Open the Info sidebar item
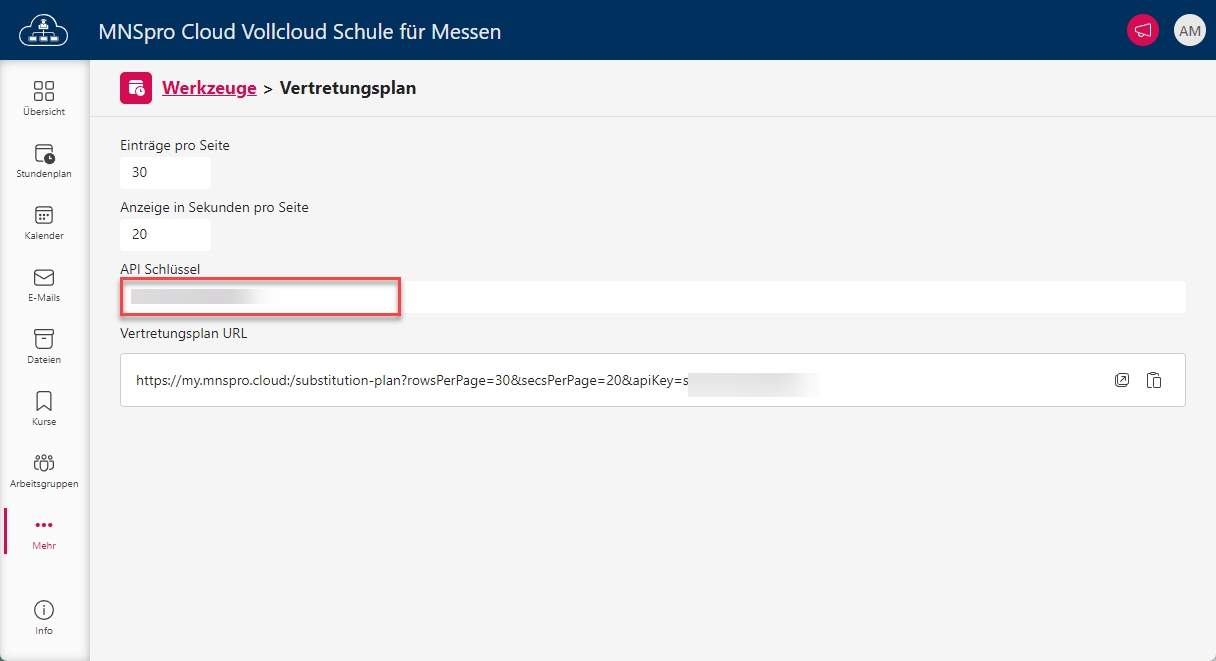 point(44,617)
